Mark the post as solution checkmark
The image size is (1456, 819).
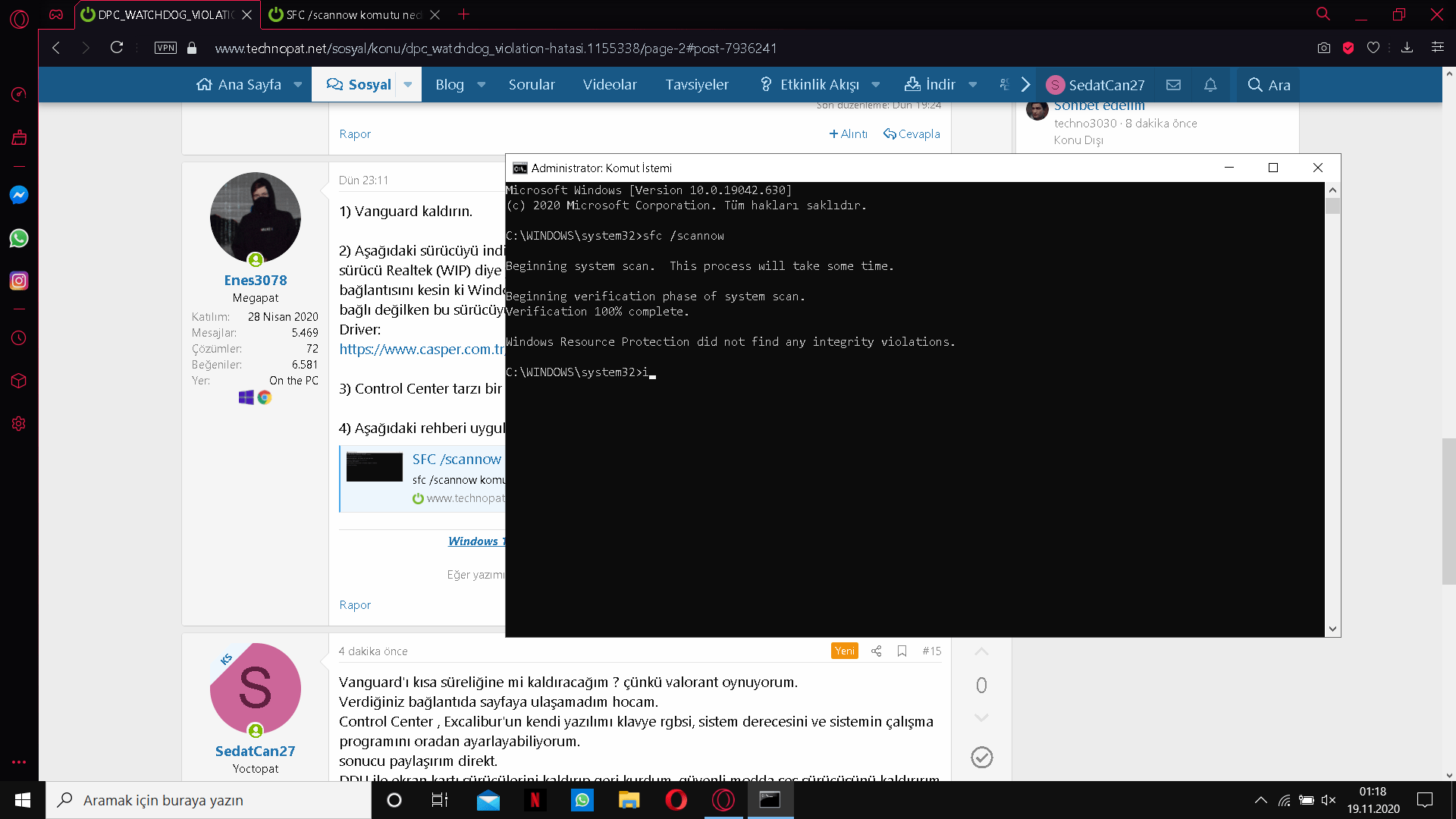tap(981, 757)
